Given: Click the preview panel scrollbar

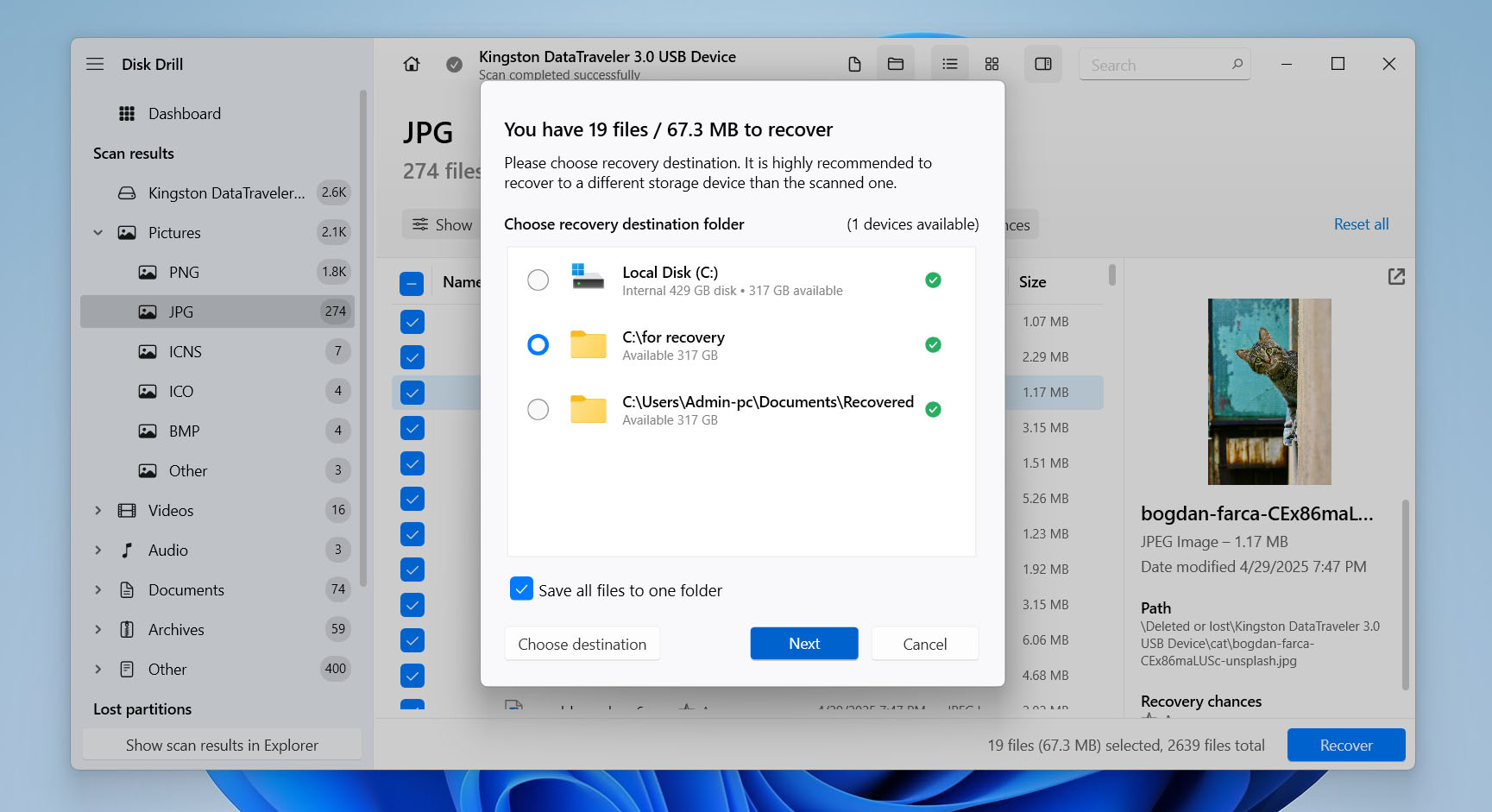Looking at the screenshot, I should point(1406,595).
